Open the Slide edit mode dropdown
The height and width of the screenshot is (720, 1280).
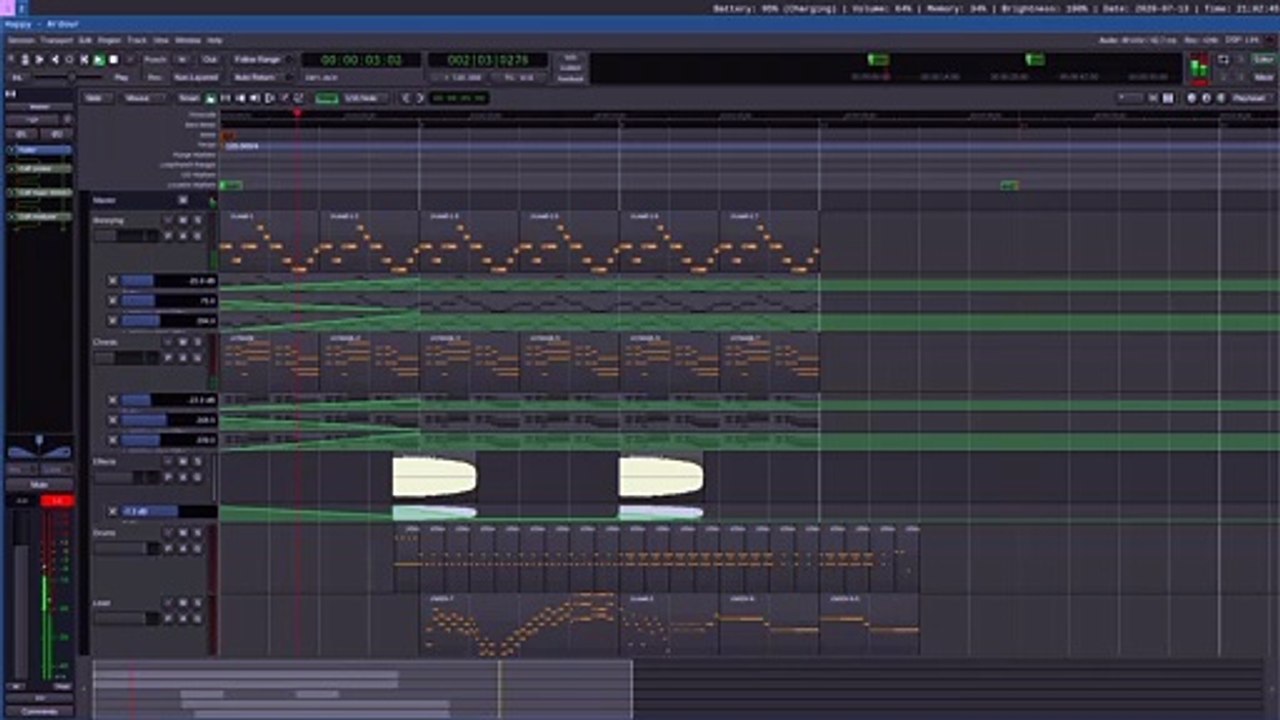click(x=95, y=98)
